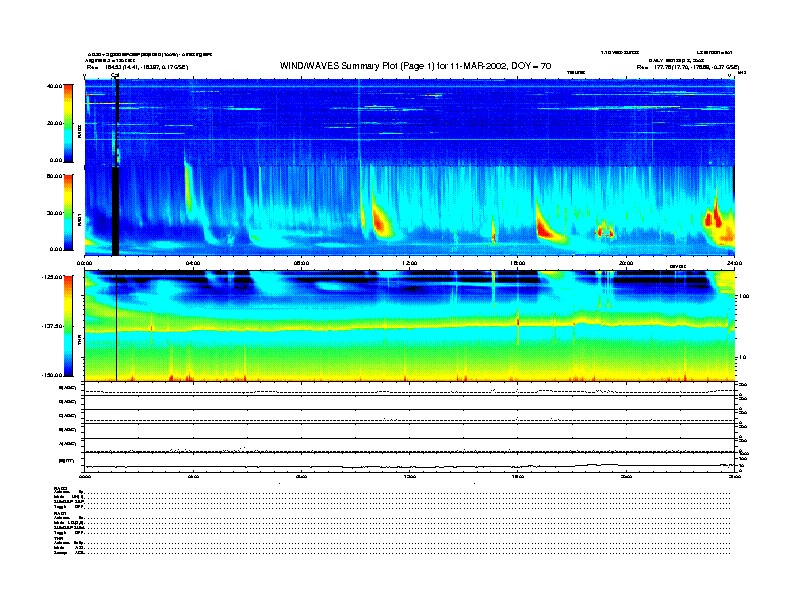Click the 20.00 tick on RAD2 color scale
This screenshot has height=612, width=792.
(x=54, y=123)
